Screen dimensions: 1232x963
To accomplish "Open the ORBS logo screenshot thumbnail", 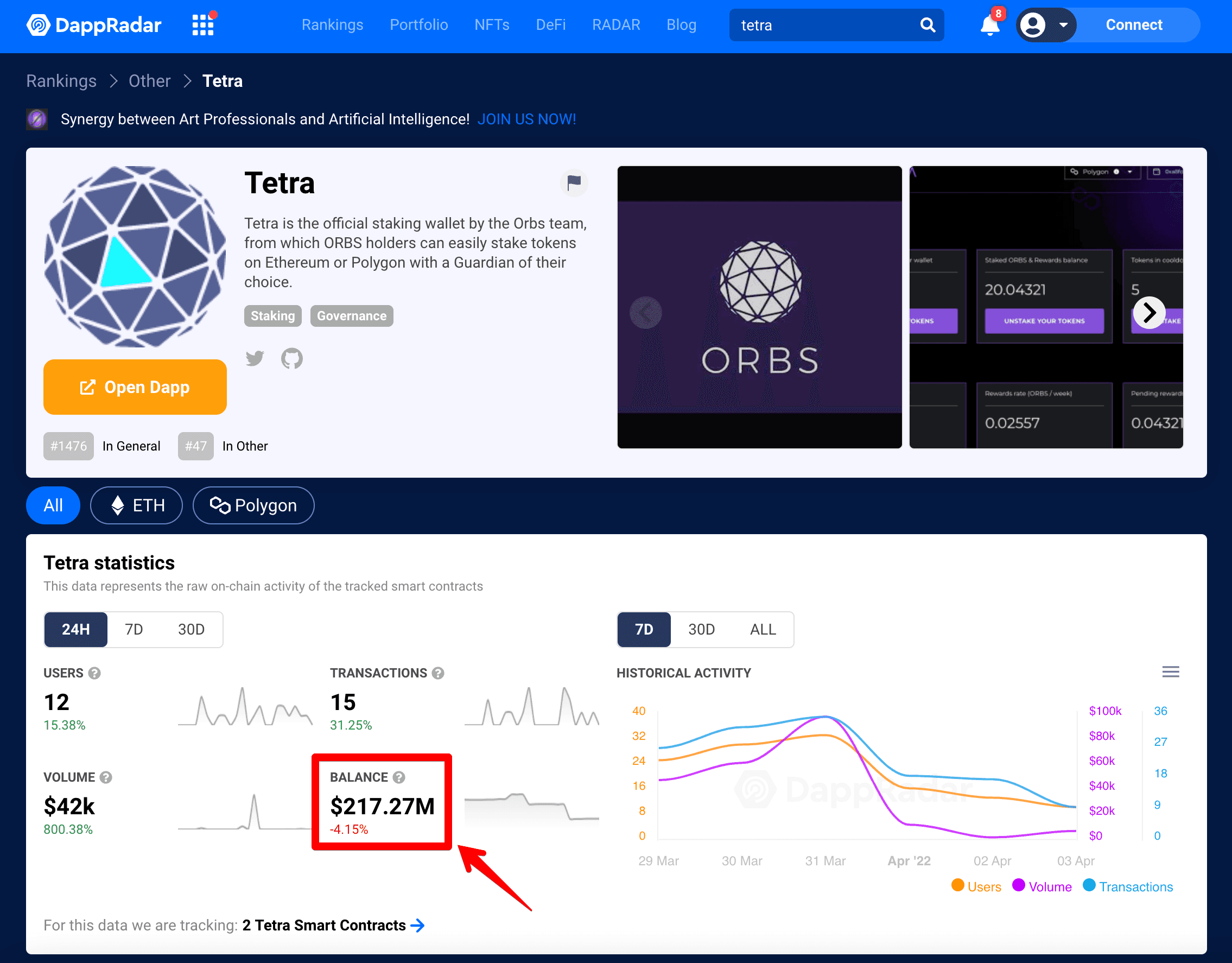I will click(759, 307).
